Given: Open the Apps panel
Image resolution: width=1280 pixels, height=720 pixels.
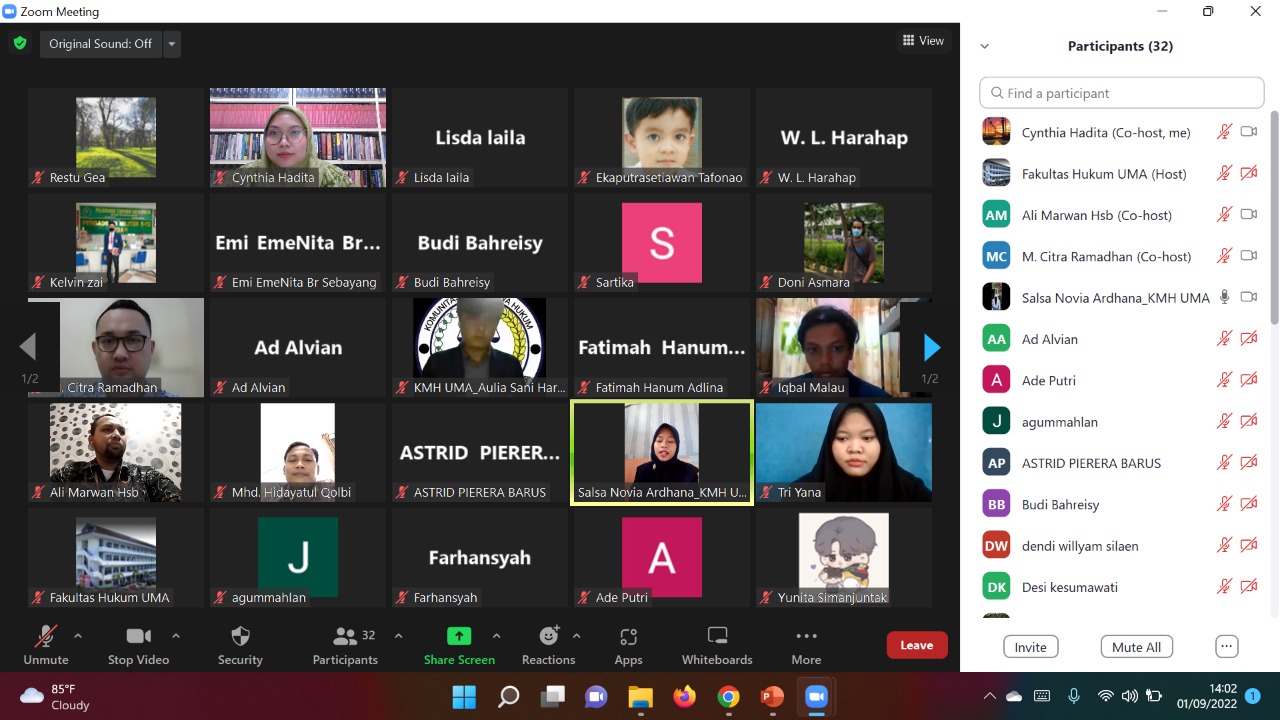Looking at the screenshot, I should click(x=628, y=645).
